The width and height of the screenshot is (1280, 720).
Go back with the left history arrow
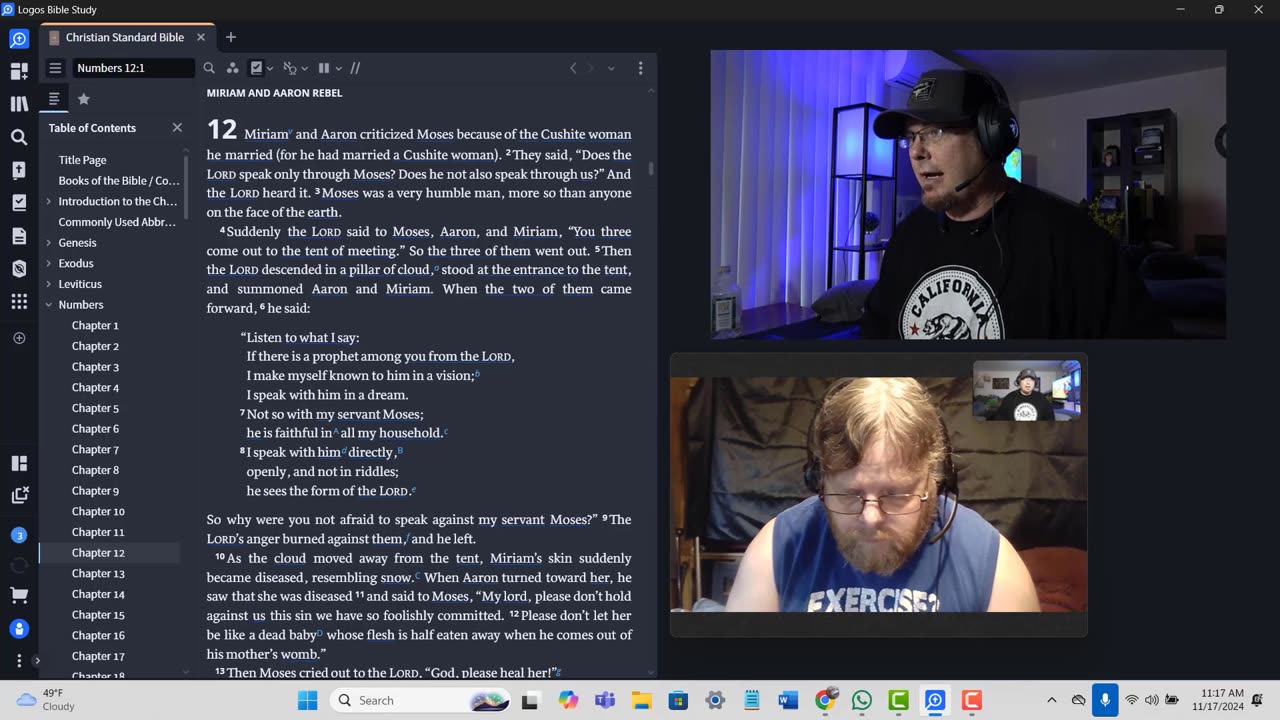[x=573, y=68]
